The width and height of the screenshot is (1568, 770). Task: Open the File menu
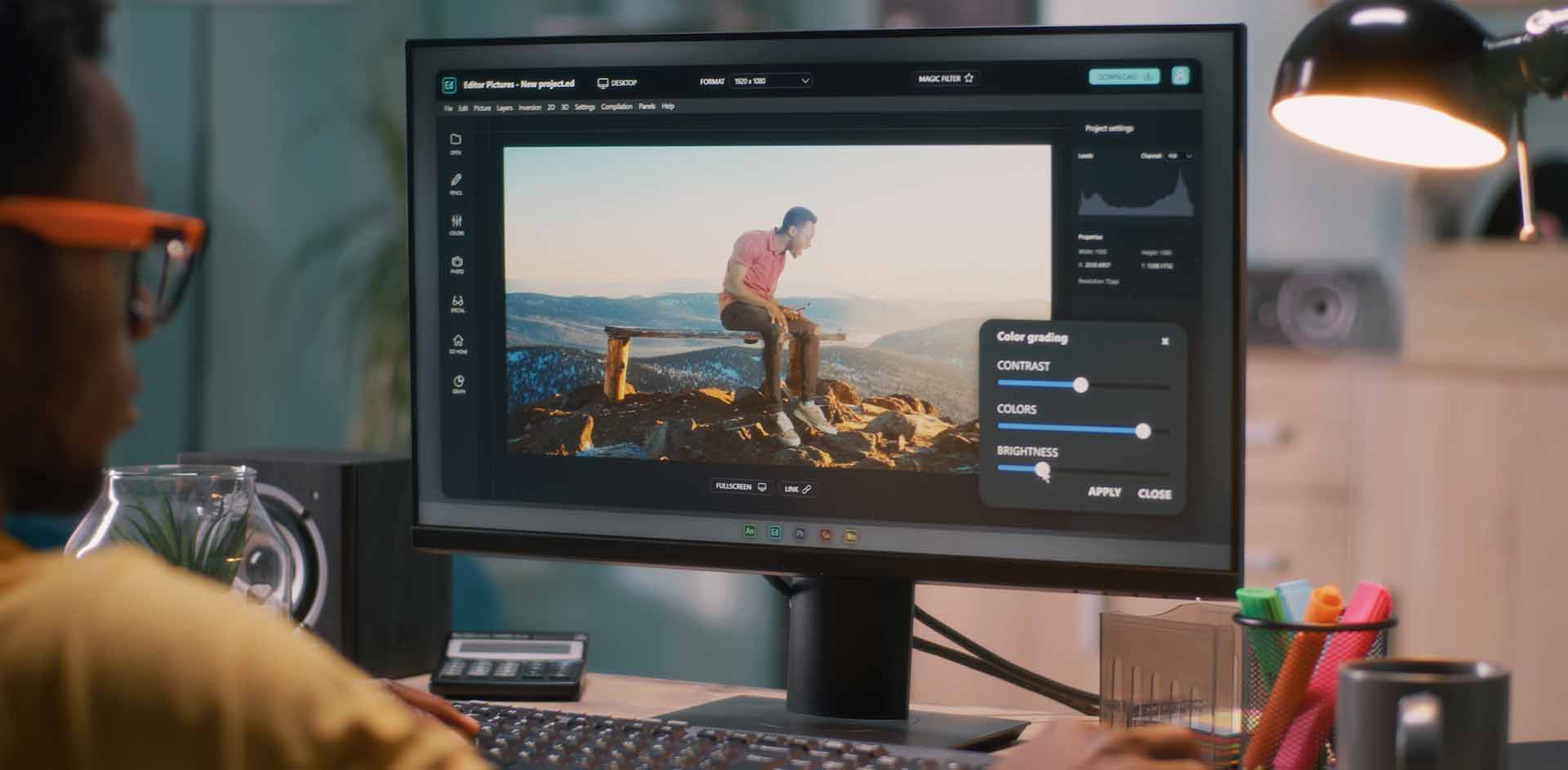pos(448,108)
